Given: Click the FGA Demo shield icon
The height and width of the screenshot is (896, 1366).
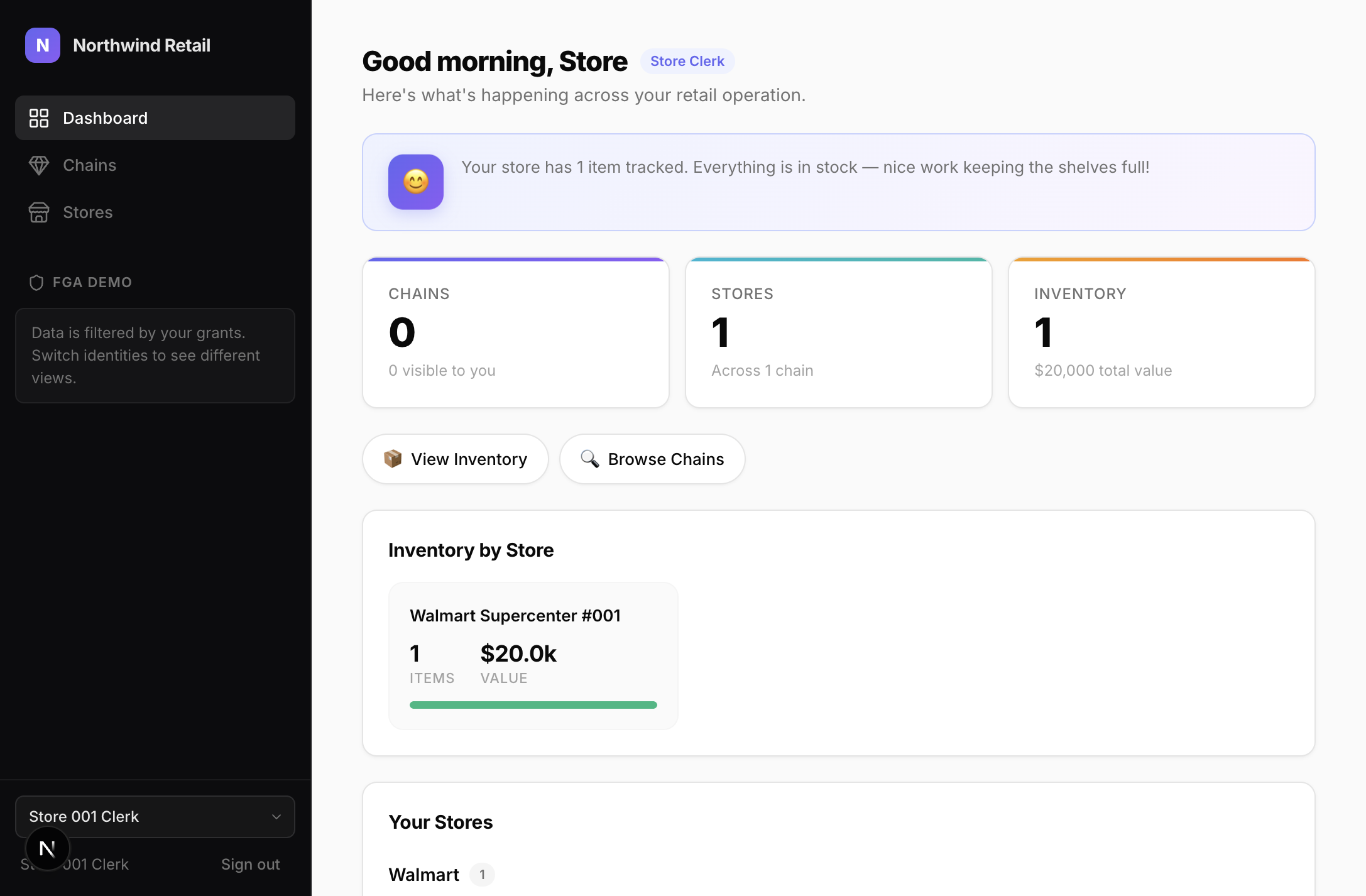Looking at the screenshot, I should click(36, 283).
